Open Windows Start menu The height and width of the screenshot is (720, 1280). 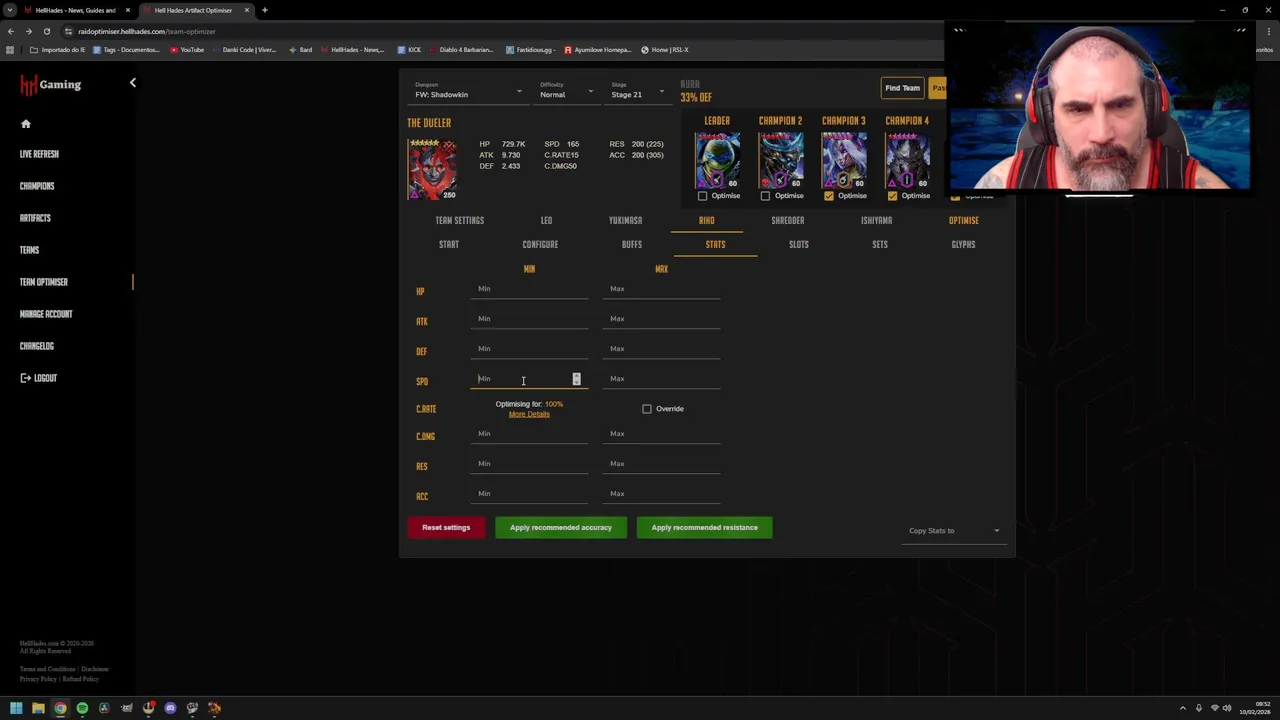16,708
